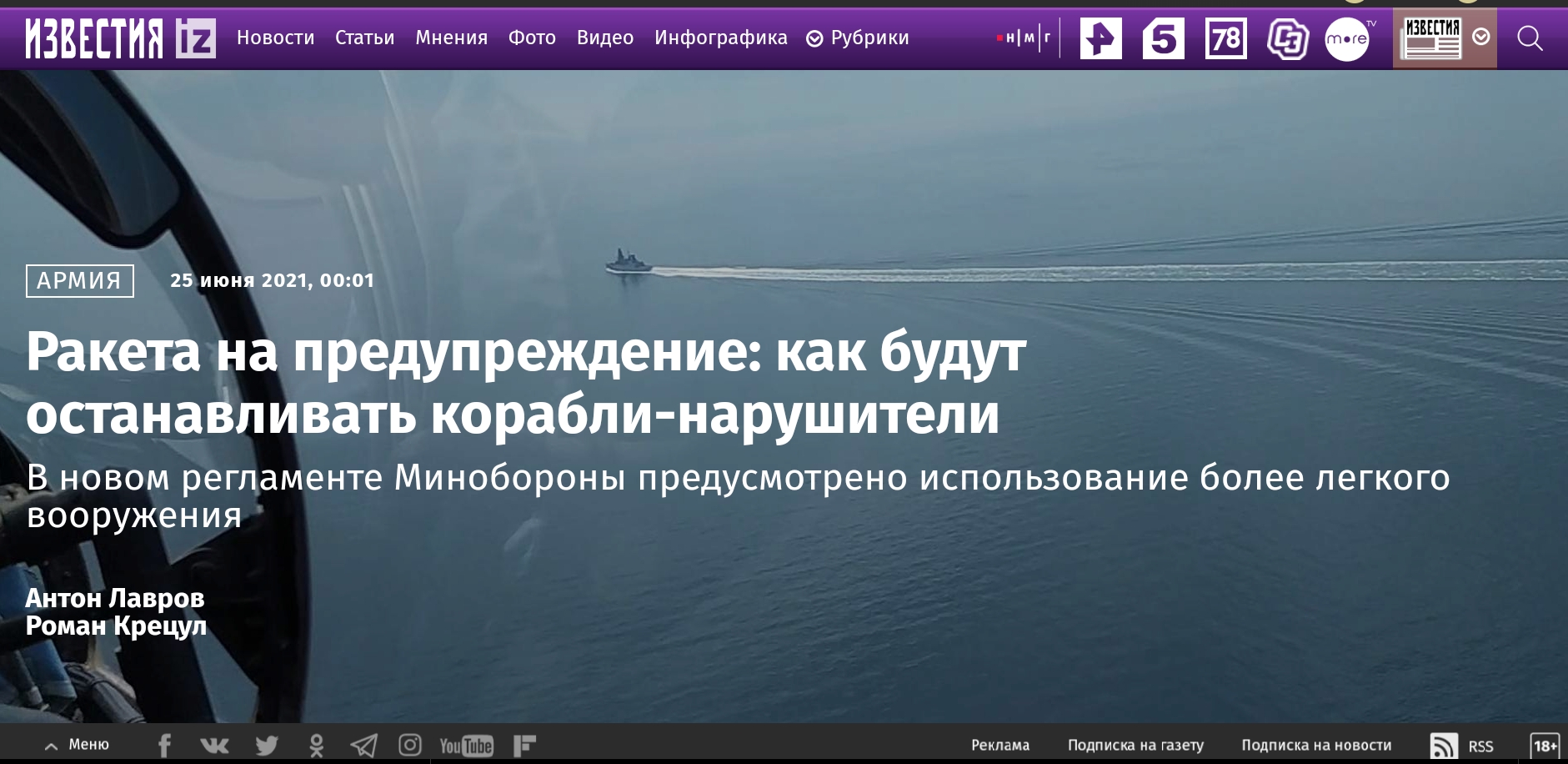Open the more.tv round icon
This screenshot has height=764, width=1568.
[x=1349, y=38]
